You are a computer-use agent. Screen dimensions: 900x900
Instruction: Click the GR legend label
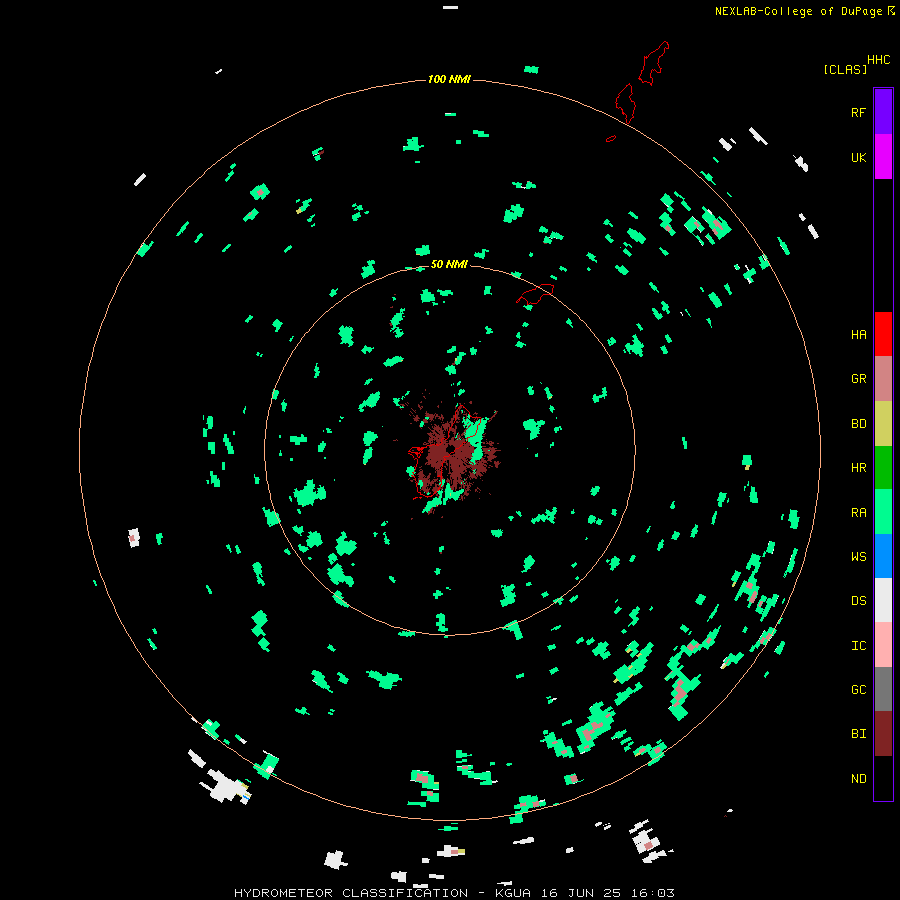point(858,379)
